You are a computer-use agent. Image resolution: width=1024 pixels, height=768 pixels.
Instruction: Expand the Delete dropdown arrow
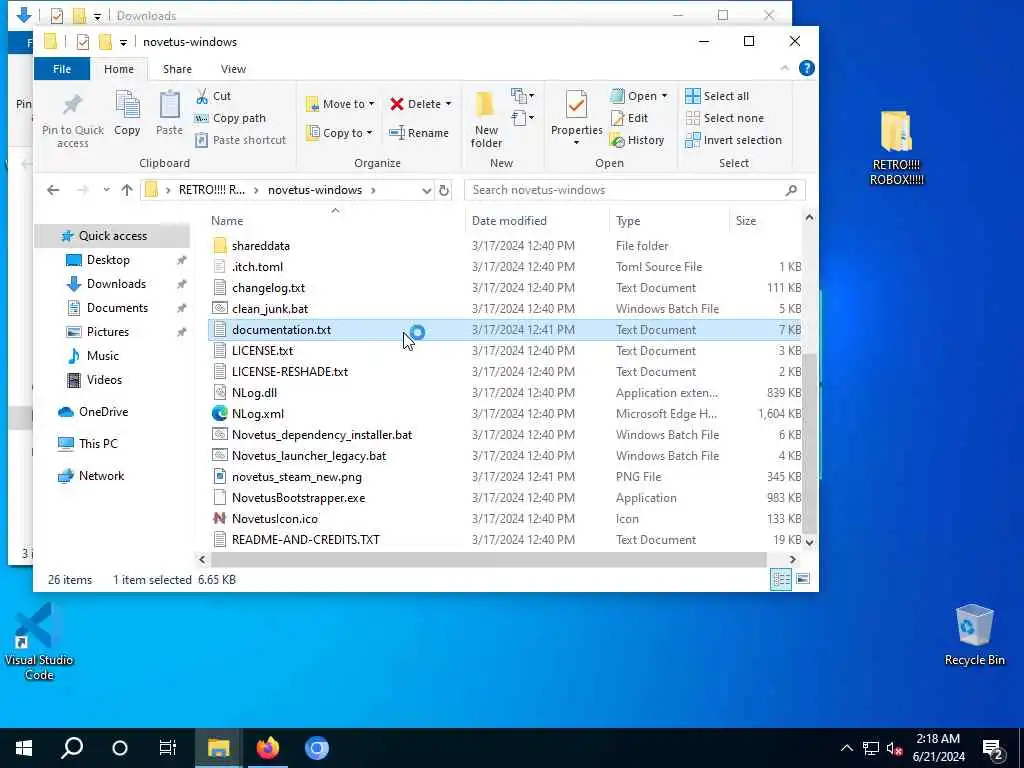(x=448, y=104)
